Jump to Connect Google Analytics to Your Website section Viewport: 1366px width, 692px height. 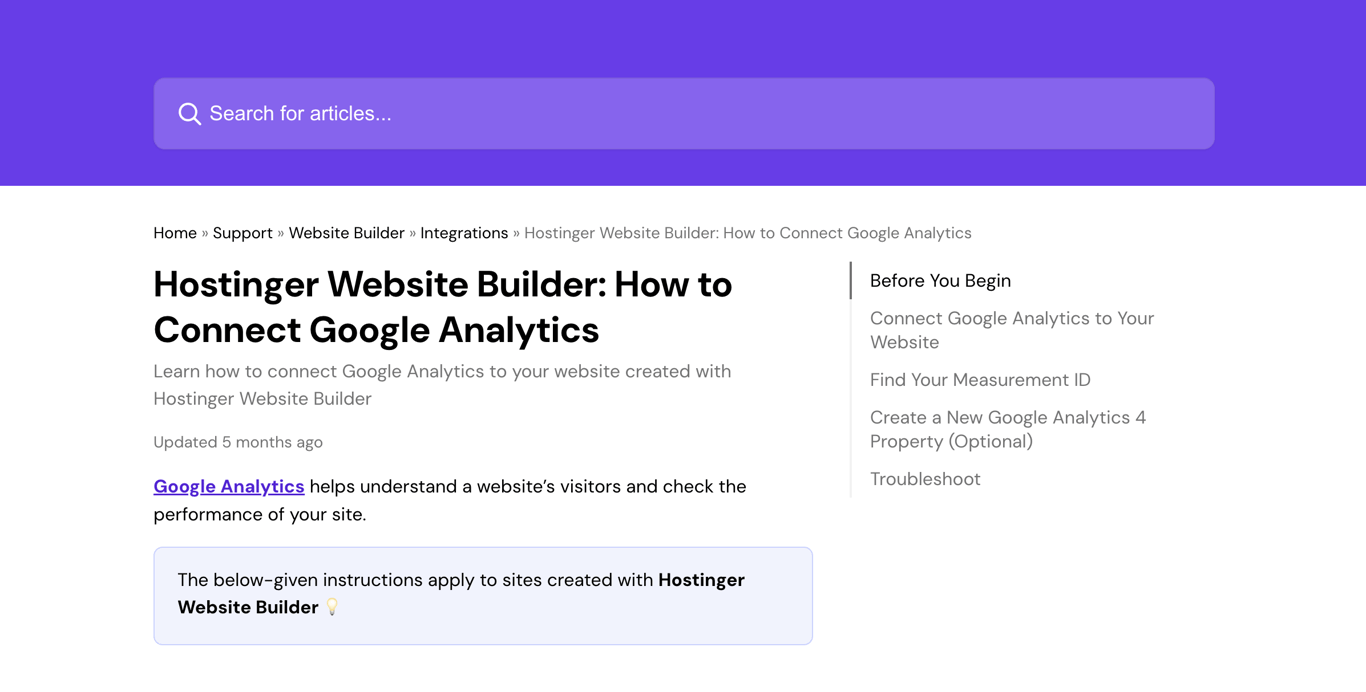(x=1012, y=330)
